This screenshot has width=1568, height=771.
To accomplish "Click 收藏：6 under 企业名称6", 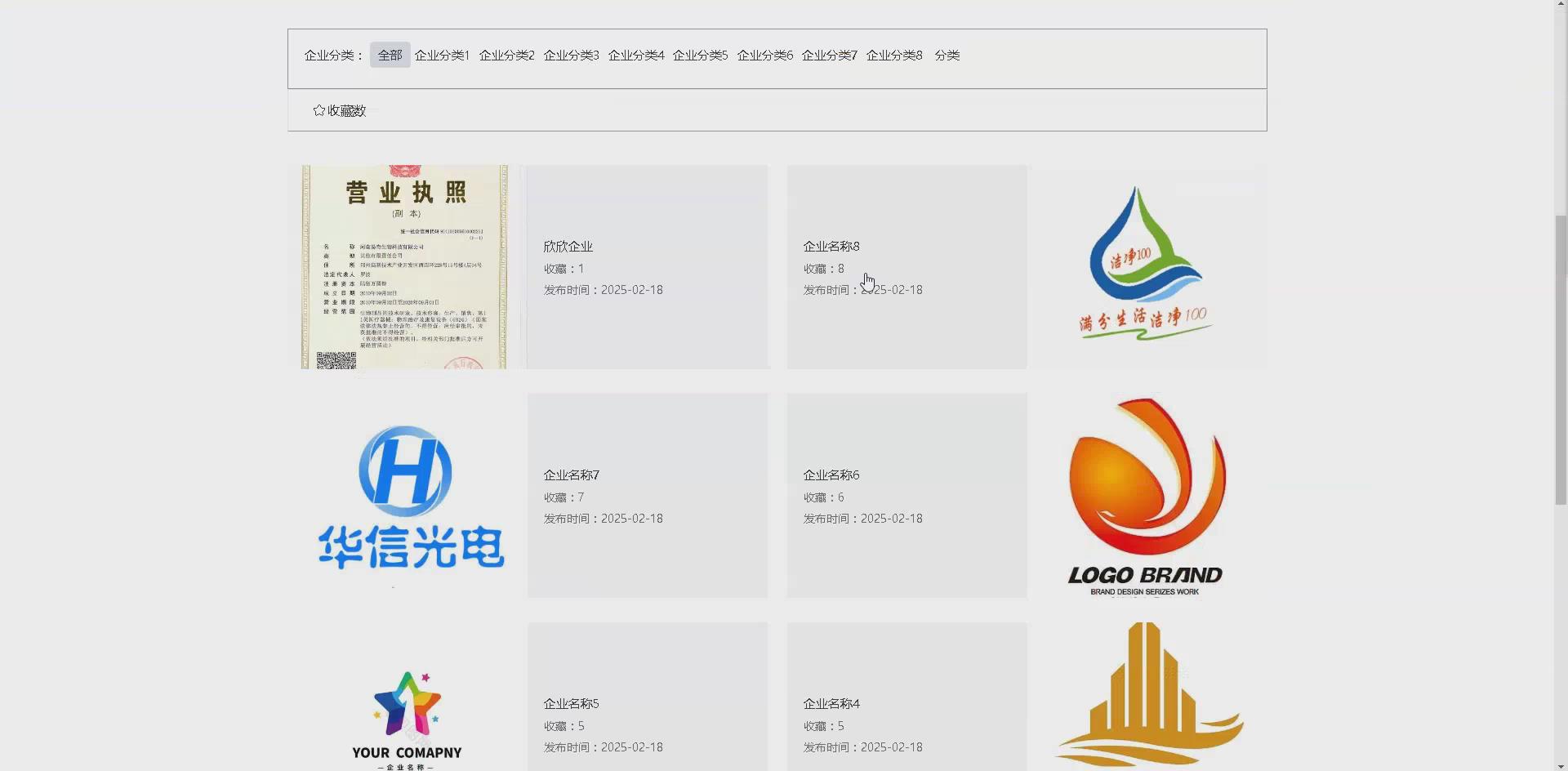I will (823, 497).
